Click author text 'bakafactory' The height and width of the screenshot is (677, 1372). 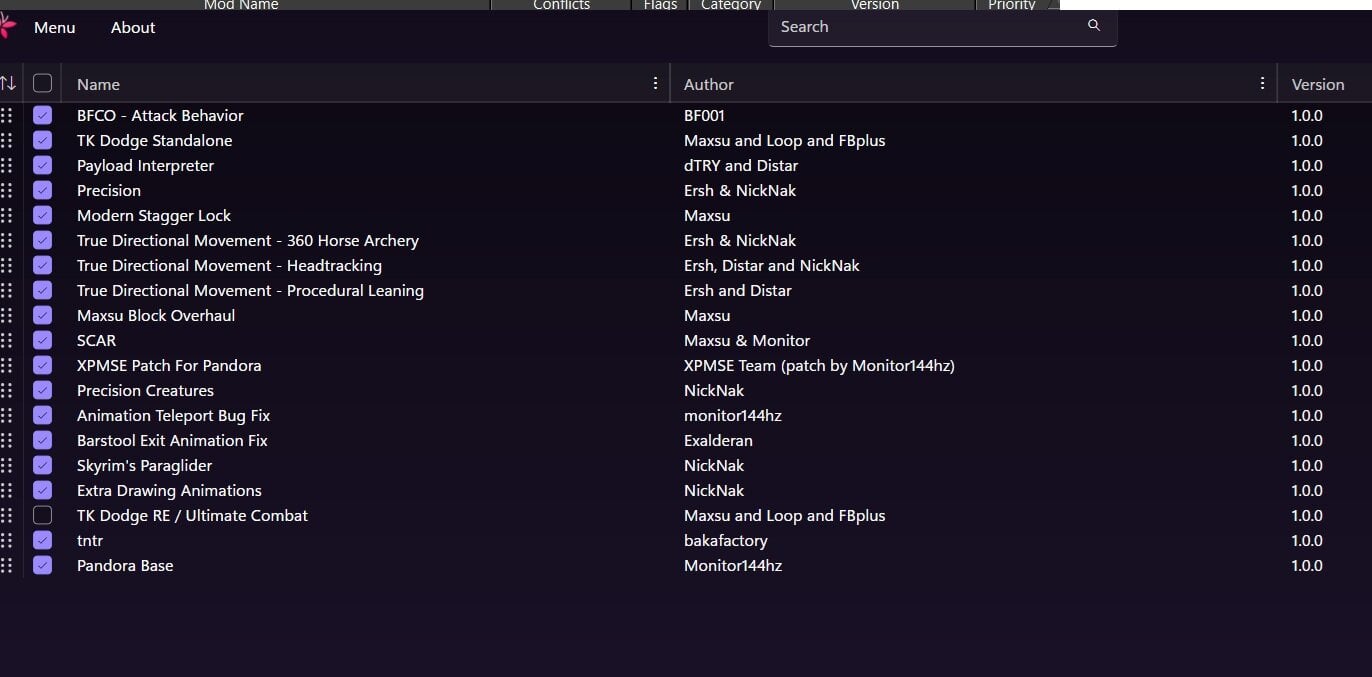coord(726,540)
